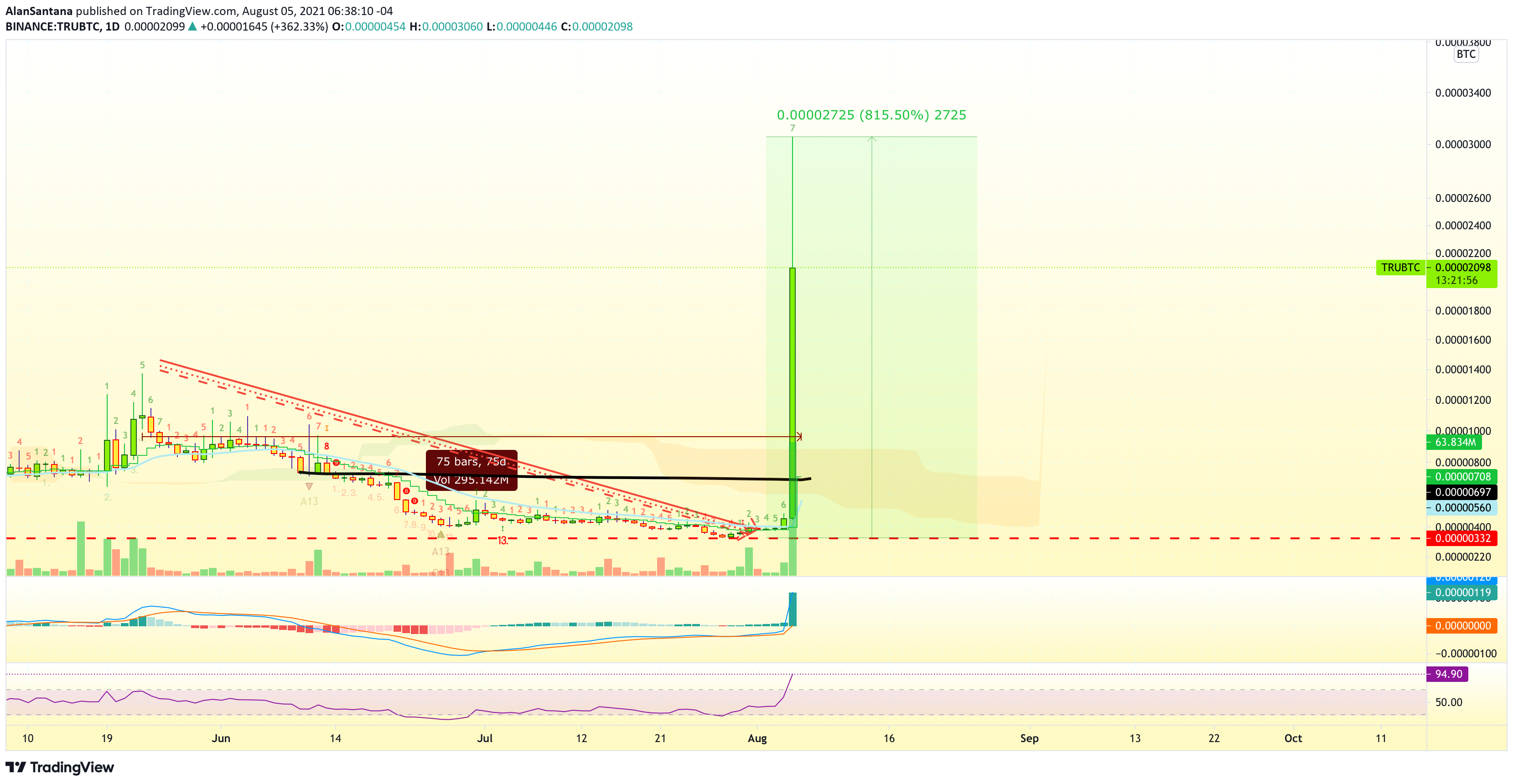Viewport: 1513px width, 784px height.
Task: Click the Aug label on time axis
Action: click(x=757, y=739)
